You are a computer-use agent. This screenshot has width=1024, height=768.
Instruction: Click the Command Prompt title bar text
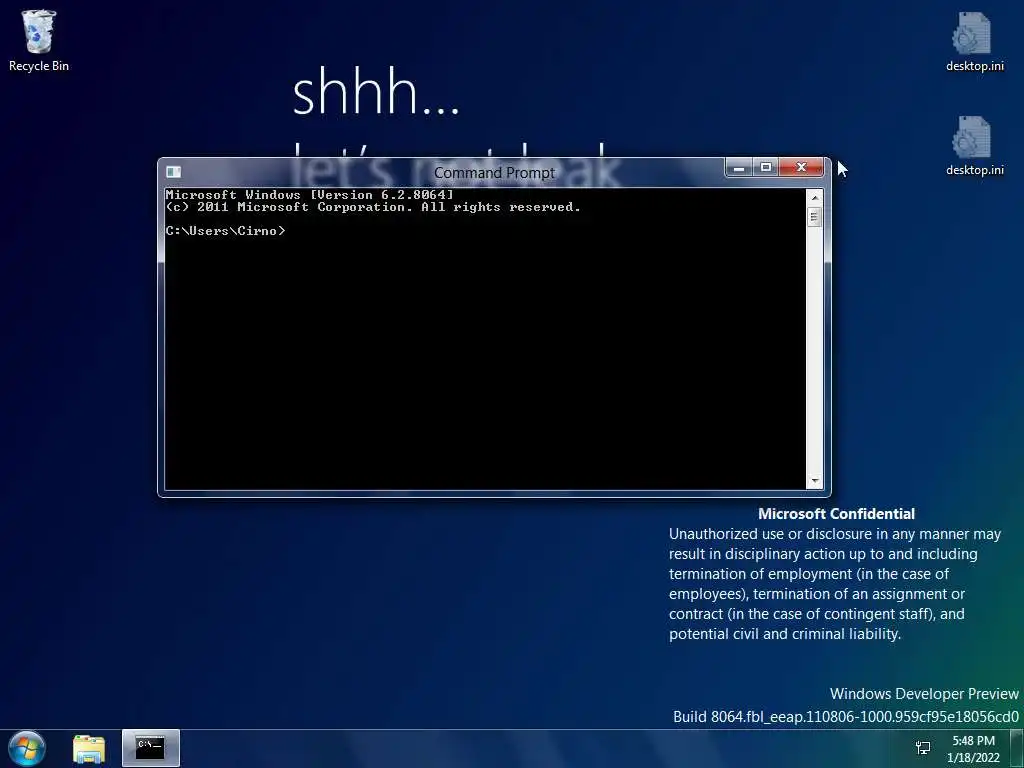click(x=494, y=172)
